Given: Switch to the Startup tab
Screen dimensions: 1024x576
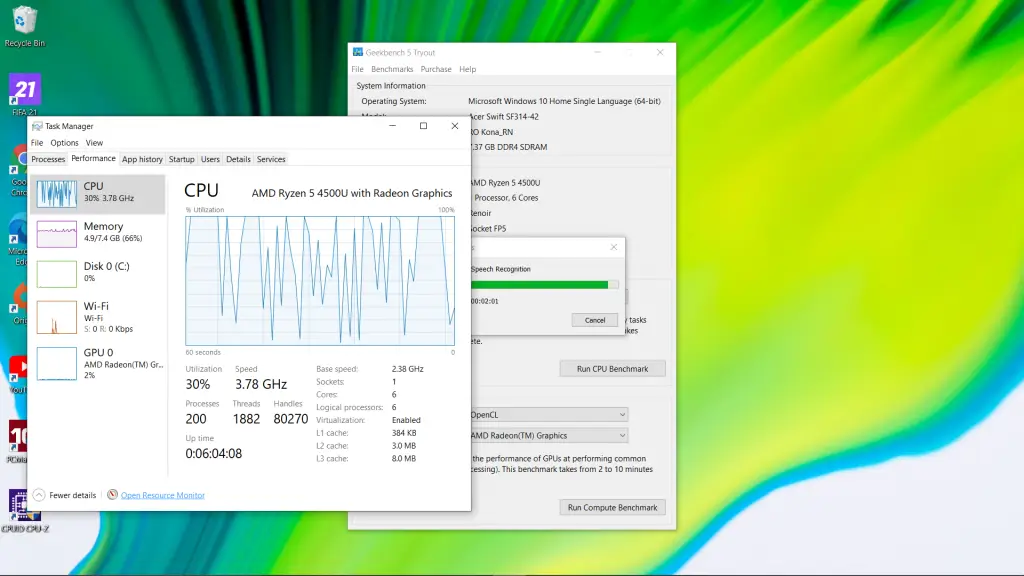Looking at the screenshot, I should pyautogui.click(x=182, y=159).
